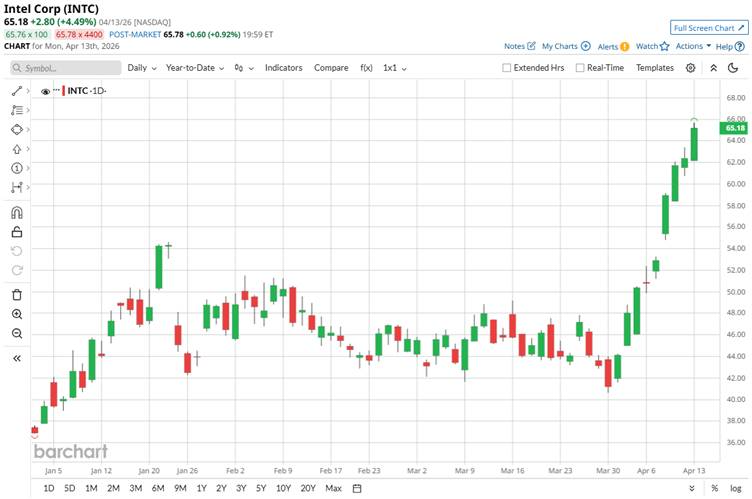Open the Compare menu
The height and width of the screenshot is (499, 752).
[x=331, y=68]
